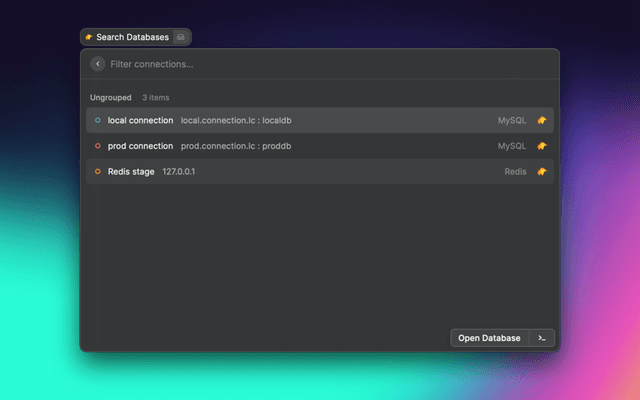640x400 pixels.
Task: Click the small badge icon after Search Databases
Action: [180, 37]
